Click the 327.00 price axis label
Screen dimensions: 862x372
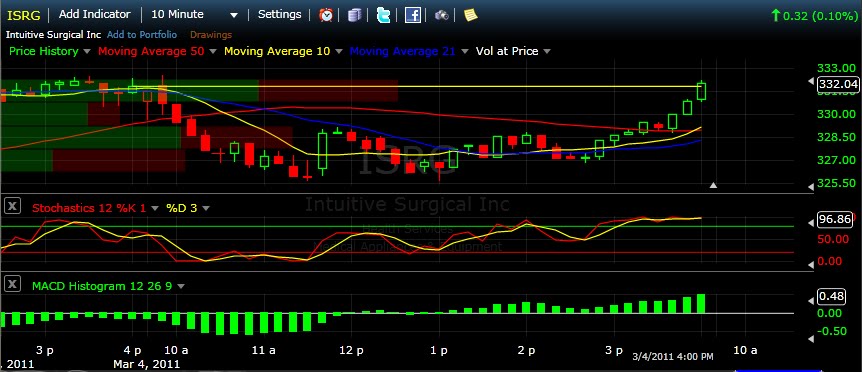click(x=837, y=160)
